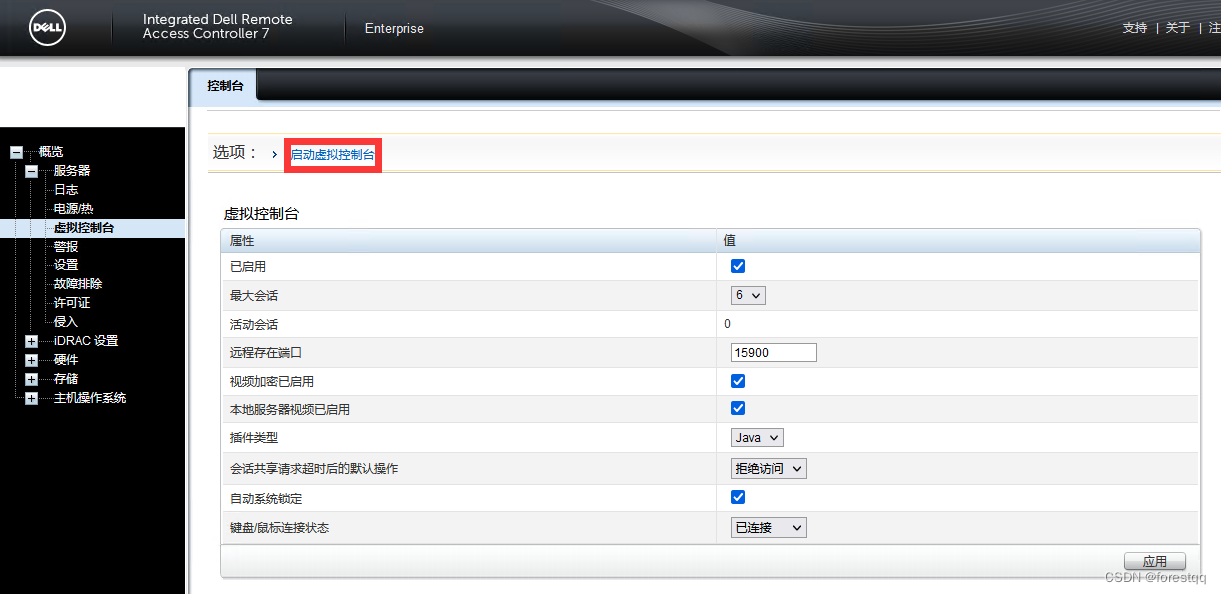Open the 支持 link in header
The image size is (1221, 594).
click(1135, 28)
